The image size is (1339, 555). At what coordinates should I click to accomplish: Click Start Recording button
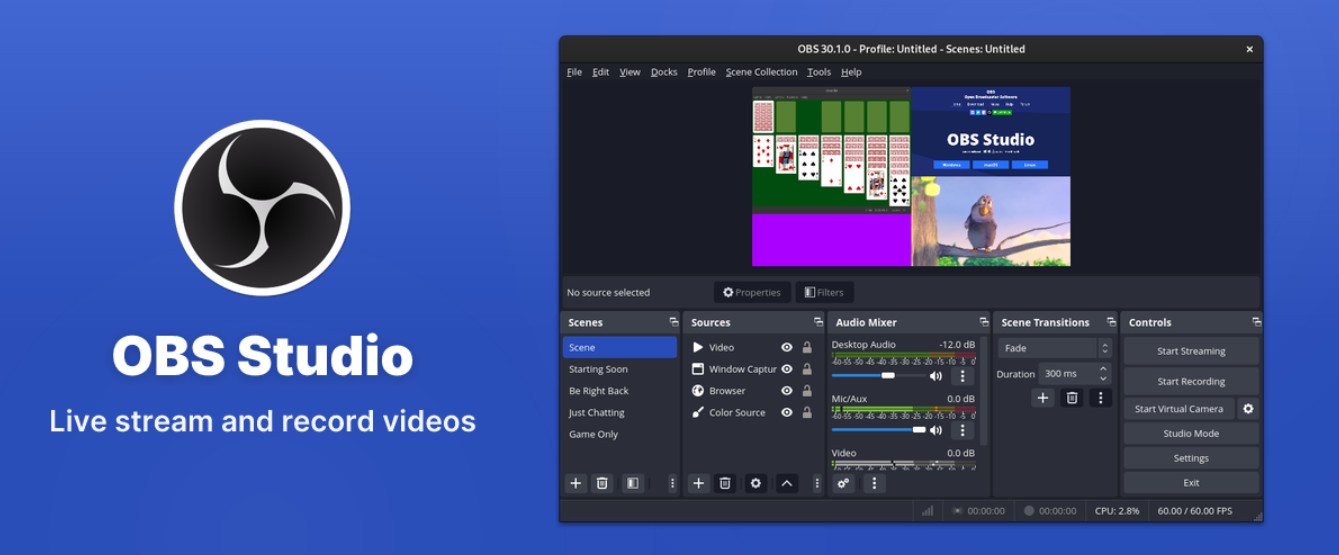(x=1191, y=381)
